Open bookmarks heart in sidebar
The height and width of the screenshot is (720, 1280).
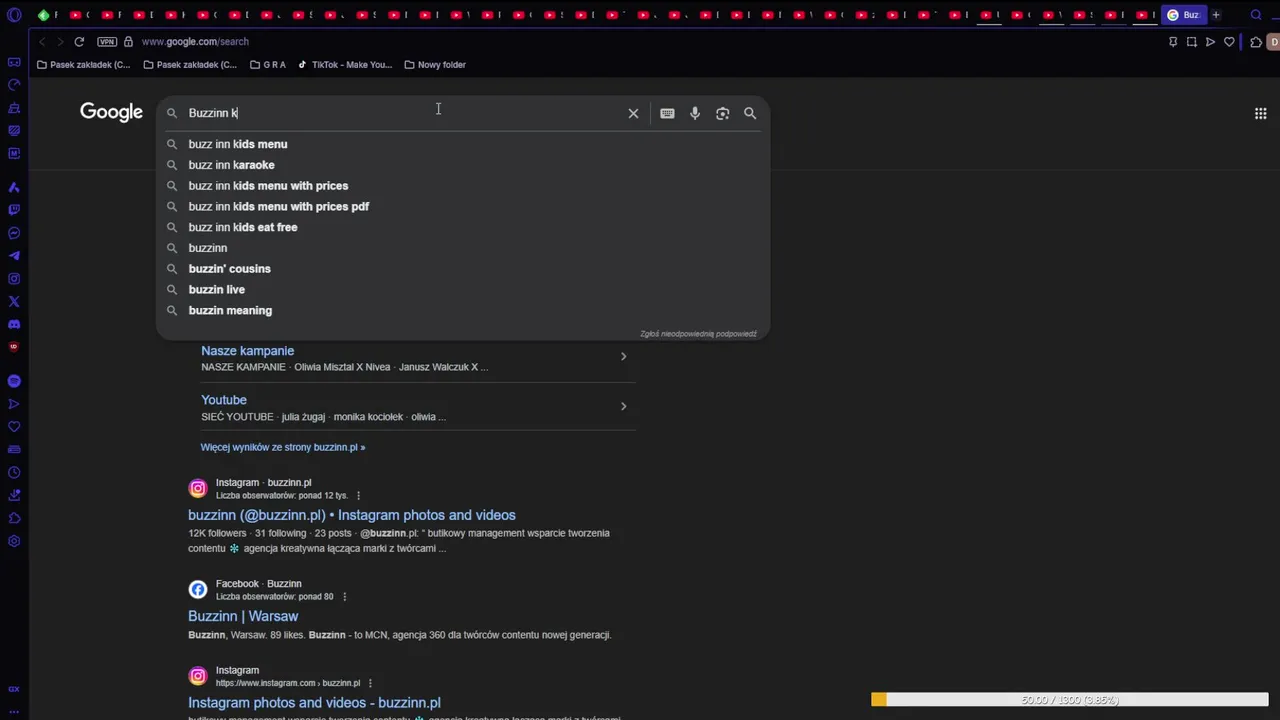[x=14, y=427]
